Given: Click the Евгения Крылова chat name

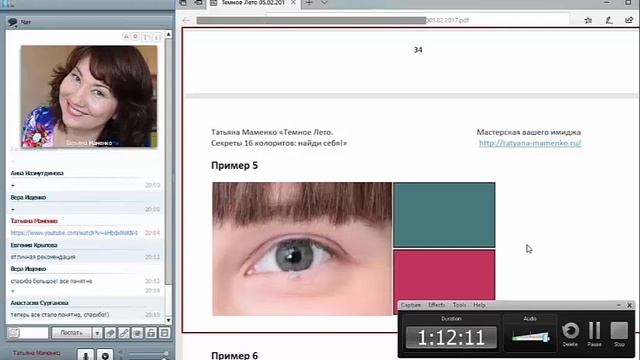Looking at the screenshot, I should coord(34,245).
